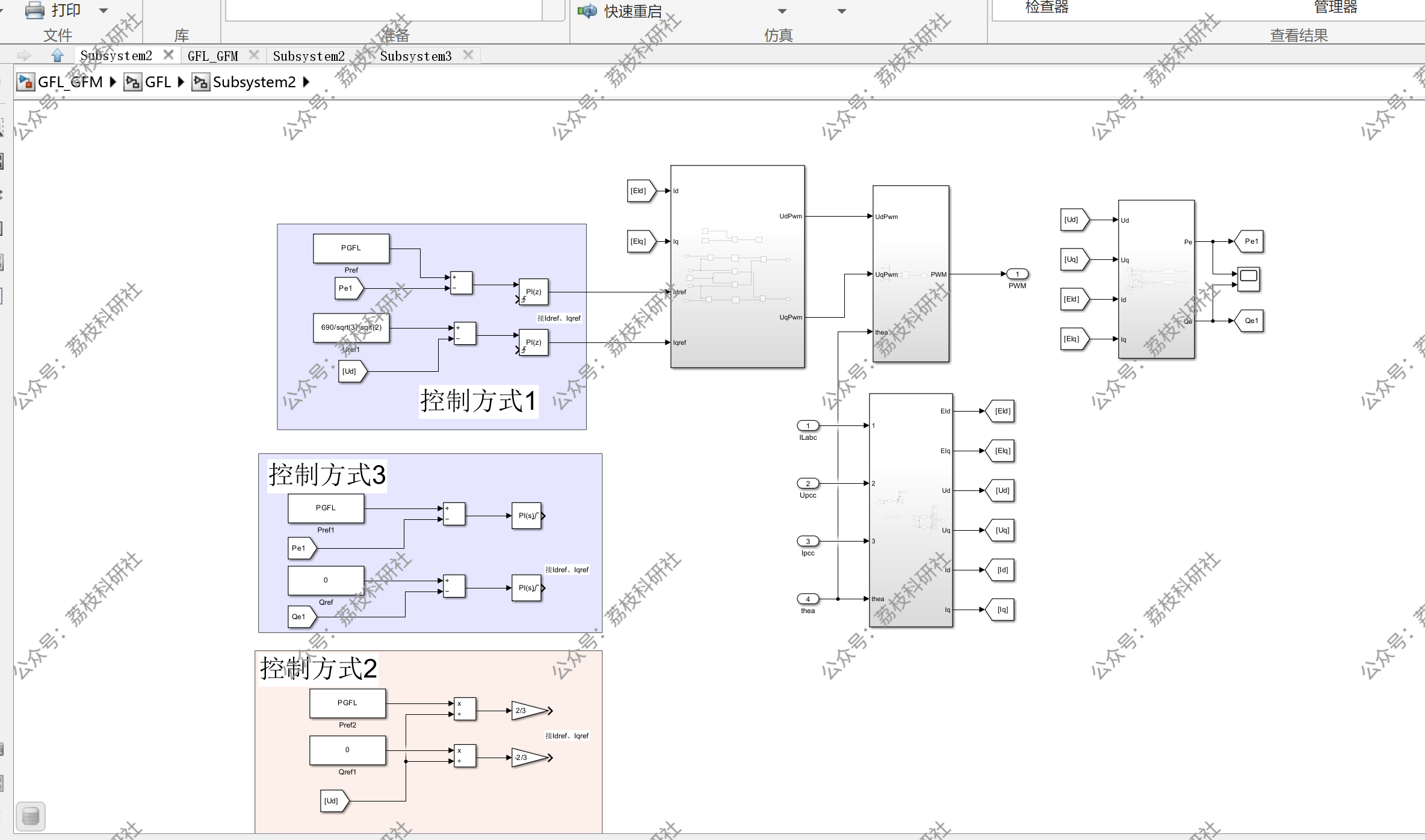Select the upper PI(z) controller block
Image resolution: width=1425 pixels, height=840 pixels.
tap(533, 292)
